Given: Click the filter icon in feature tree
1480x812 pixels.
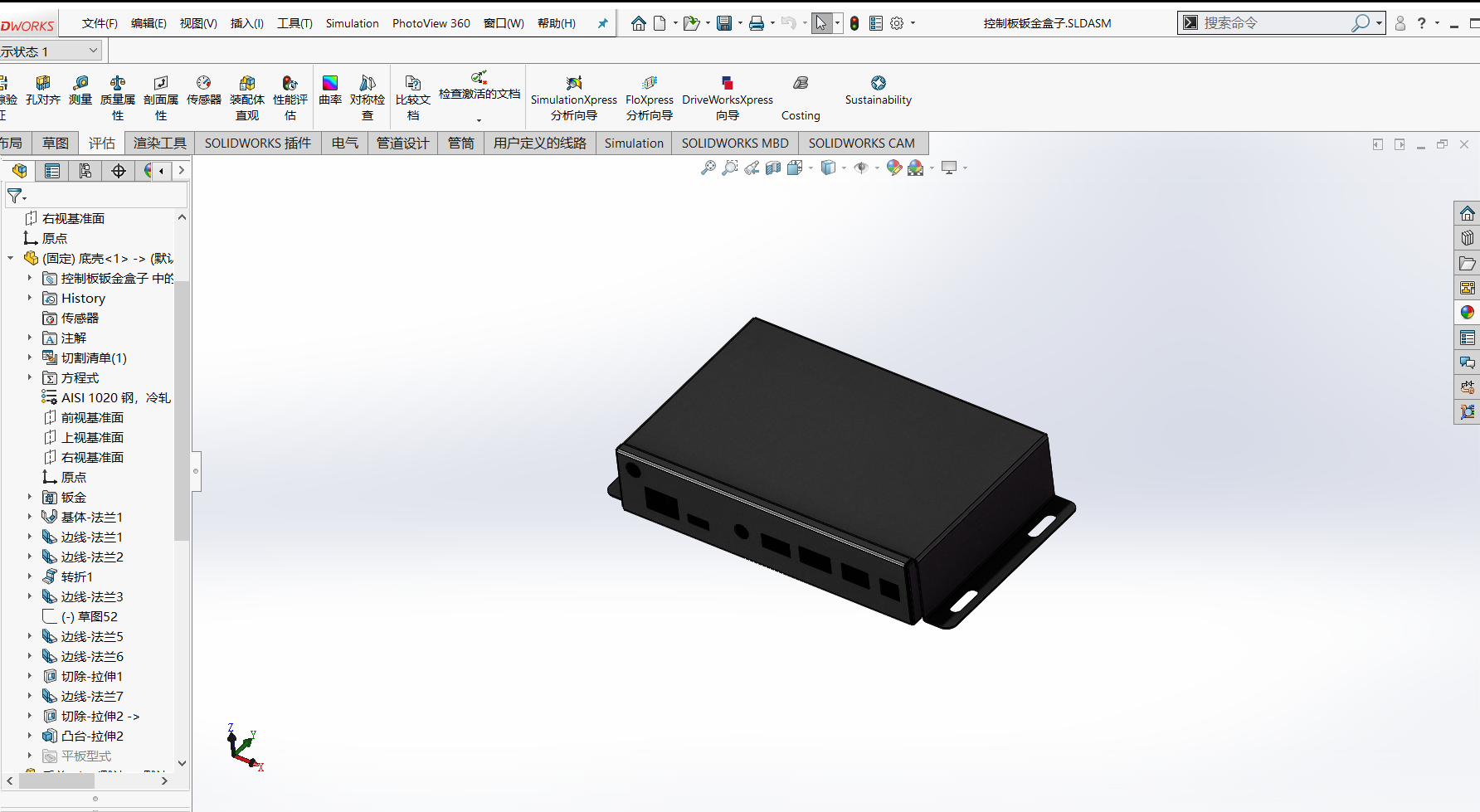Looking at the screenshot, I should pos(16,197).
